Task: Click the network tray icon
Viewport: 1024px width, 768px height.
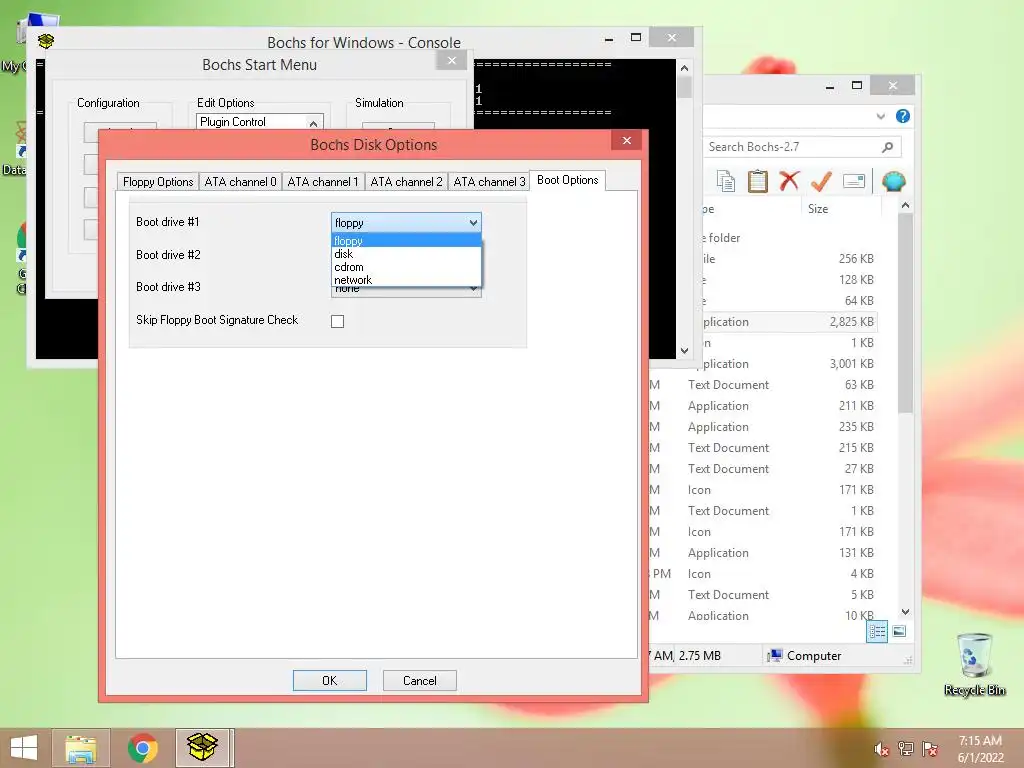Action: tap(906, 749)
